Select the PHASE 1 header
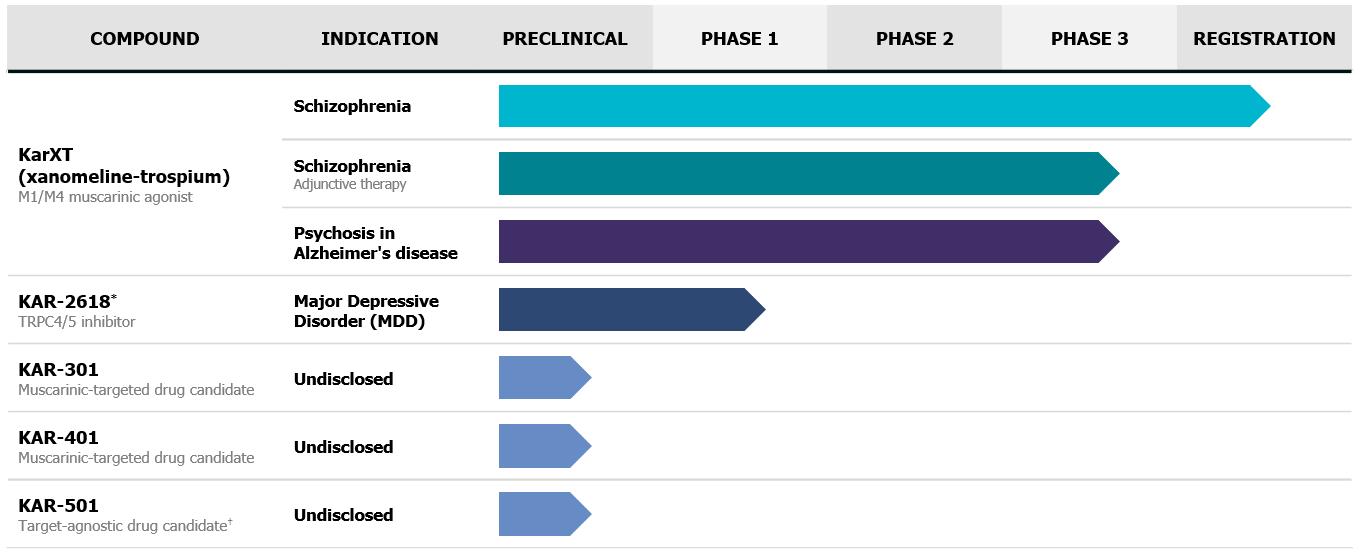The height and width of the screenshot is (556, 1360). 740,39
